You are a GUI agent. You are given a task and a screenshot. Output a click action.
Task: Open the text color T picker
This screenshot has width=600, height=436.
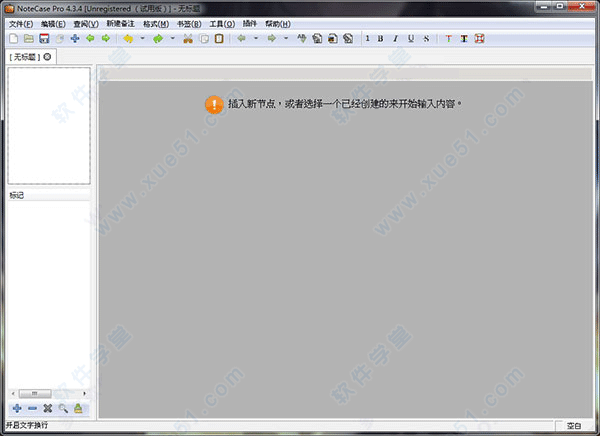(449, 38)
